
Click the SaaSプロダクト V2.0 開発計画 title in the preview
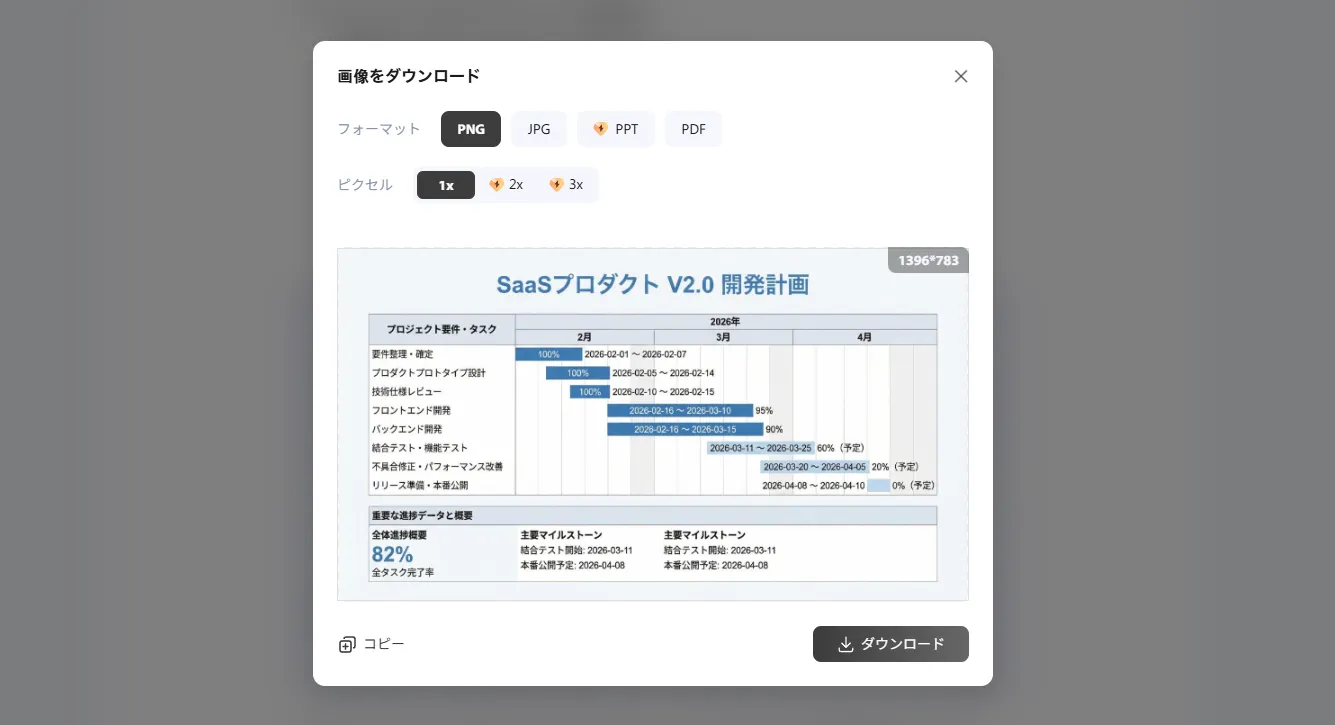652,285
